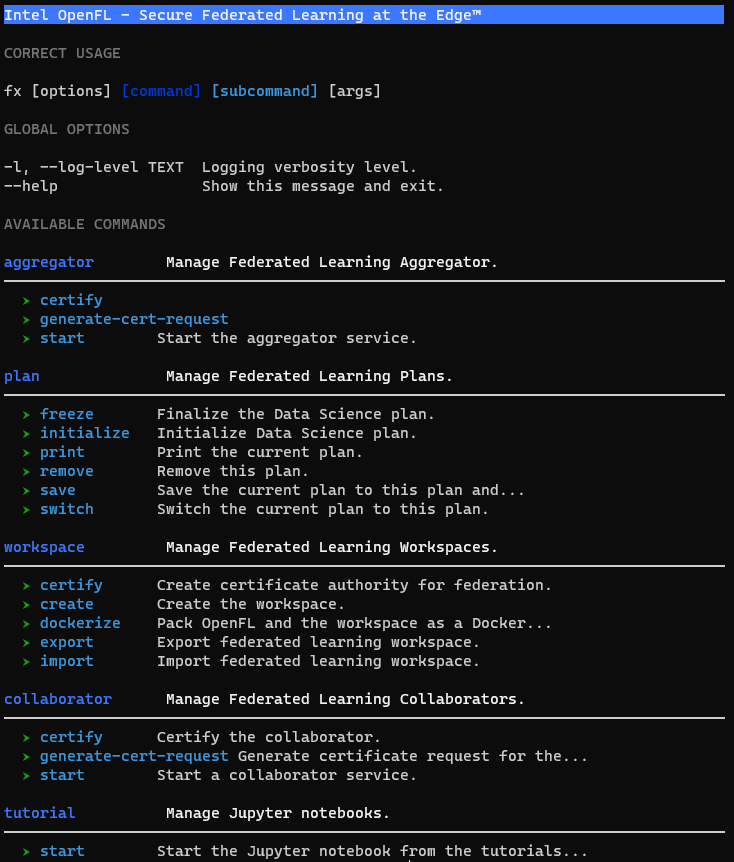Click 'Create certificate authority for federation.' text

(354, 585)
